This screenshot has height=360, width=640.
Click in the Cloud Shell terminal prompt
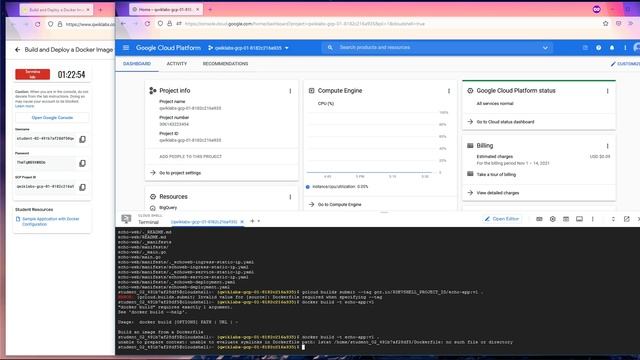(303, 347)
